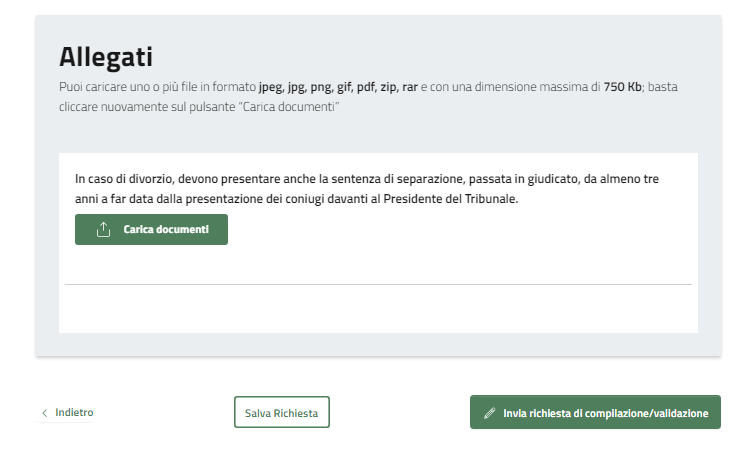Click the bold file formats list text

(338, 88)
